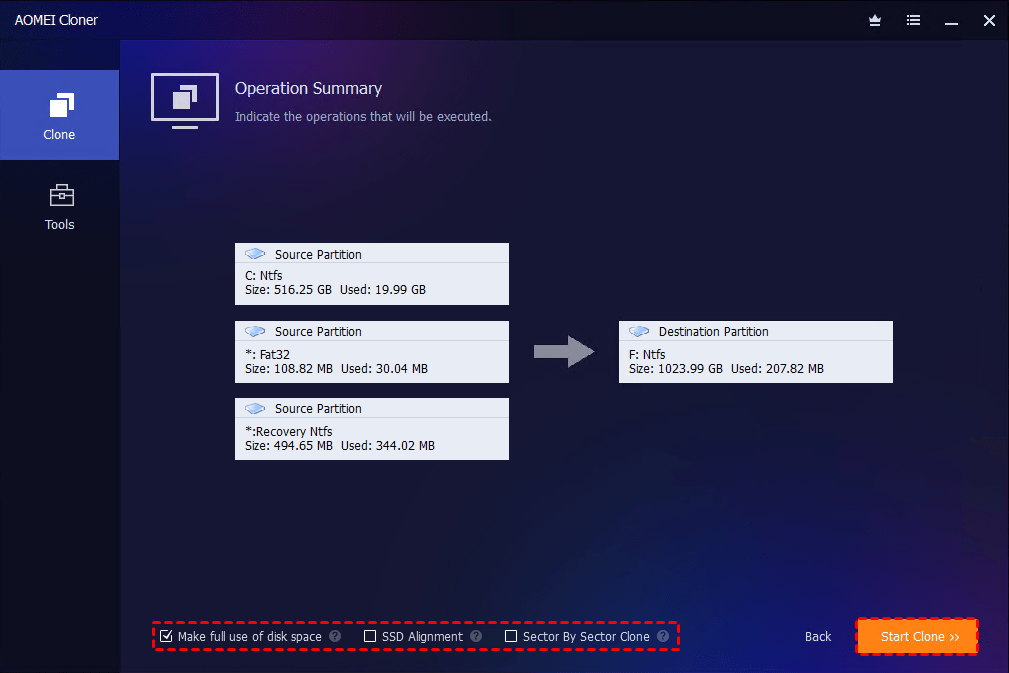Viewport: 1009px width, 673px height.
Task: Click help icon next to disk space option
Action: tap(335, 636)
